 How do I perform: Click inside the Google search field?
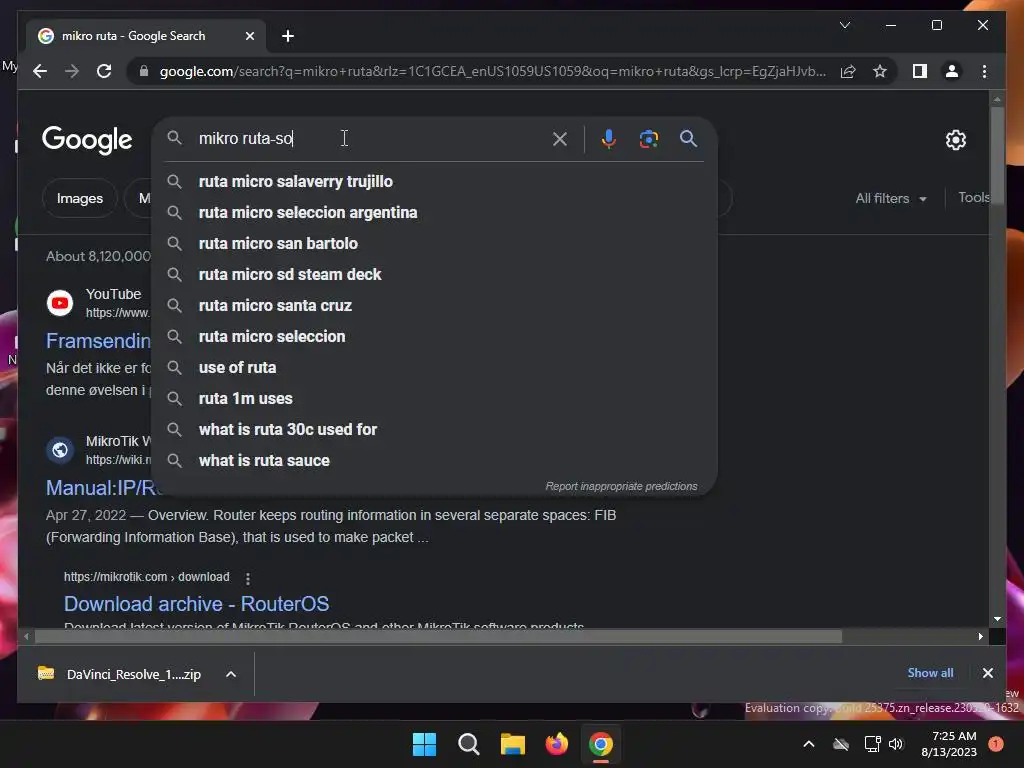pos(372,138)
